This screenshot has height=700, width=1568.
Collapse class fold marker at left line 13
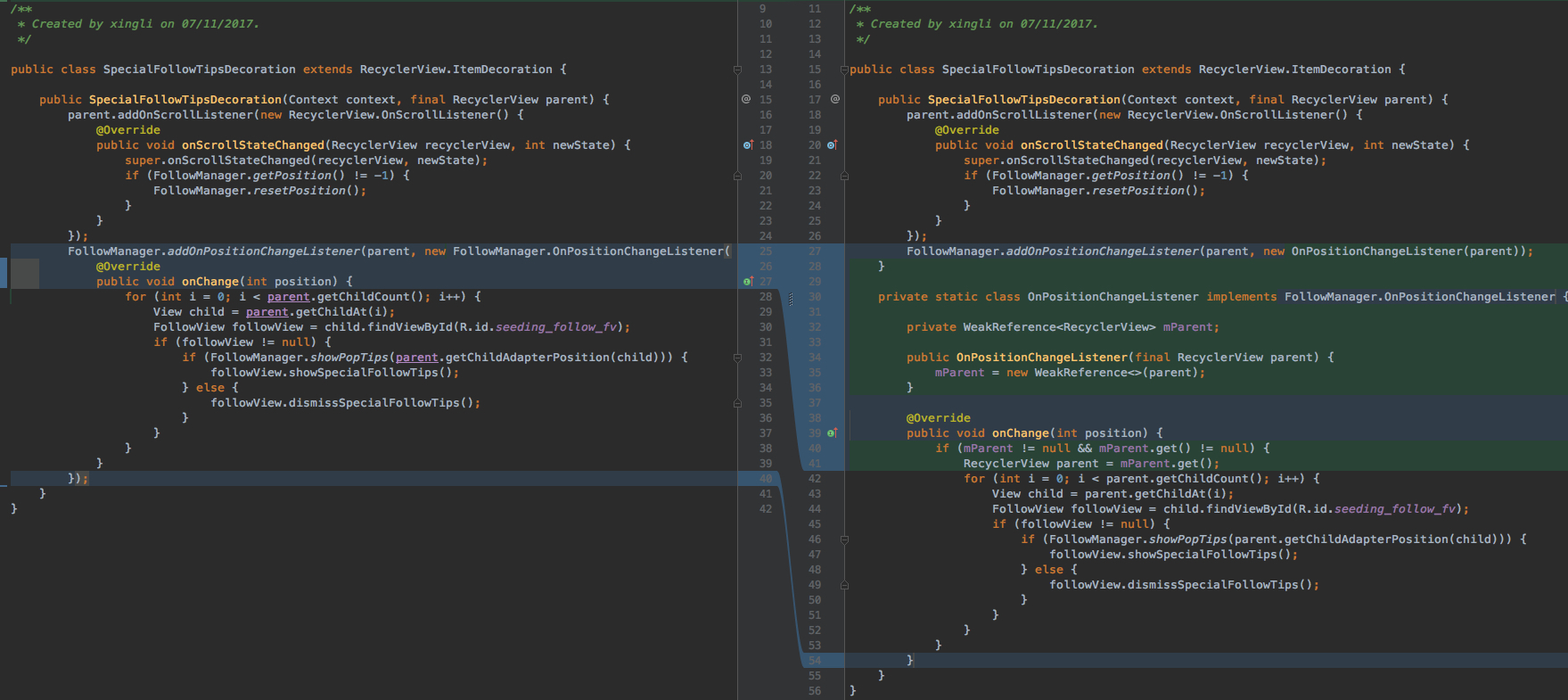click(x=737, y=69)
